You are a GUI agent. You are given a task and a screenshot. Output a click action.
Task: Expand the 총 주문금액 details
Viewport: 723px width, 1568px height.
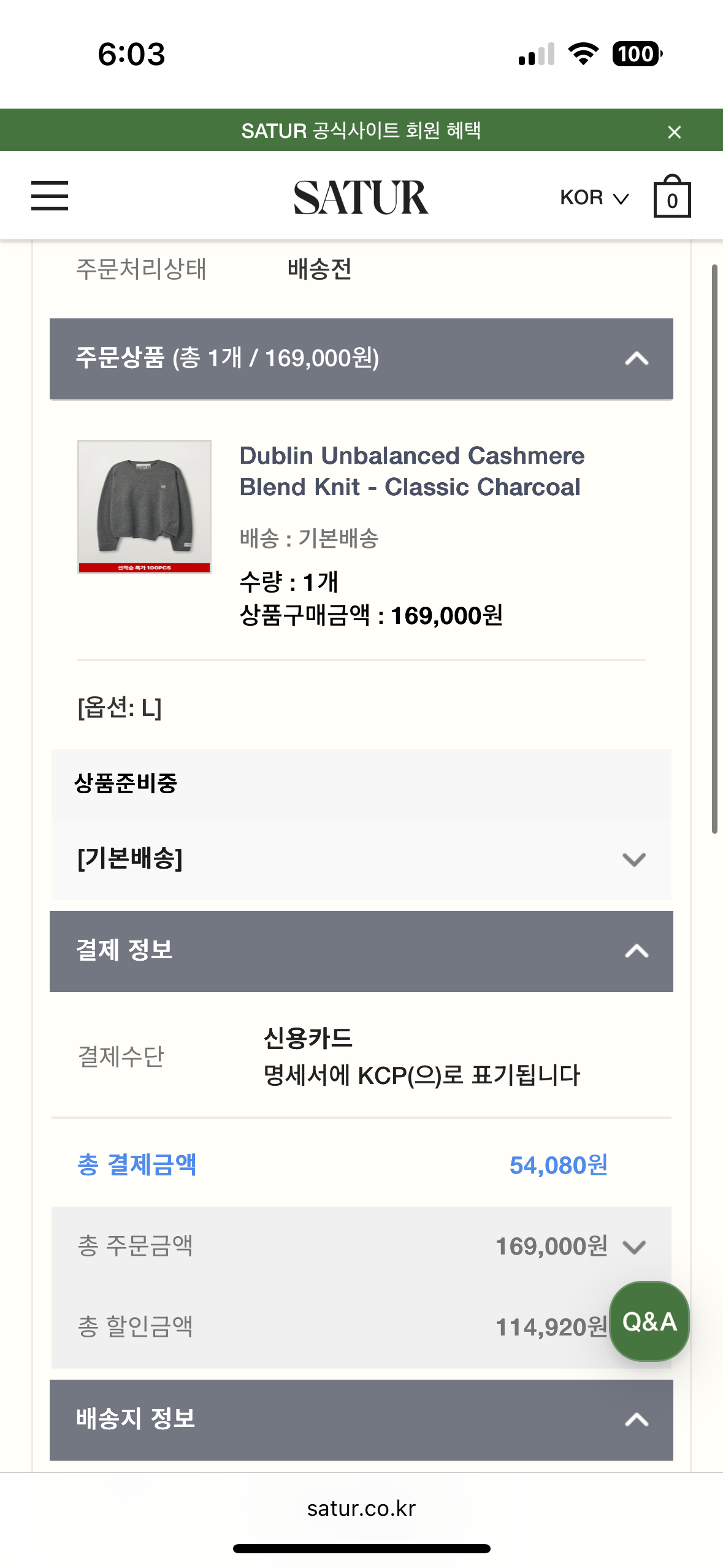[633, 1247]
